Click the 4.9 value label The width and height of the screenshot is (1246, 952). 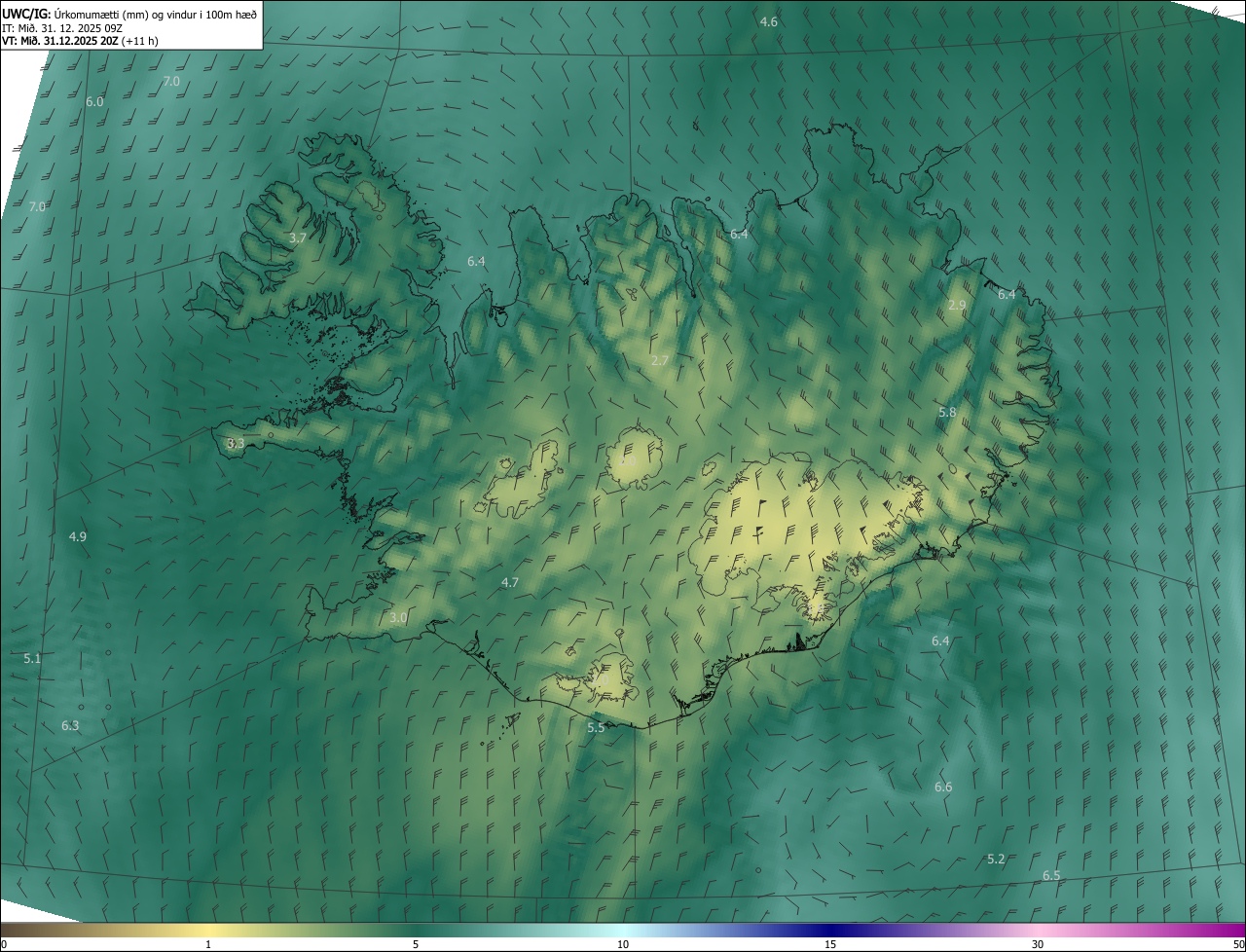click(x=78, y=536)
